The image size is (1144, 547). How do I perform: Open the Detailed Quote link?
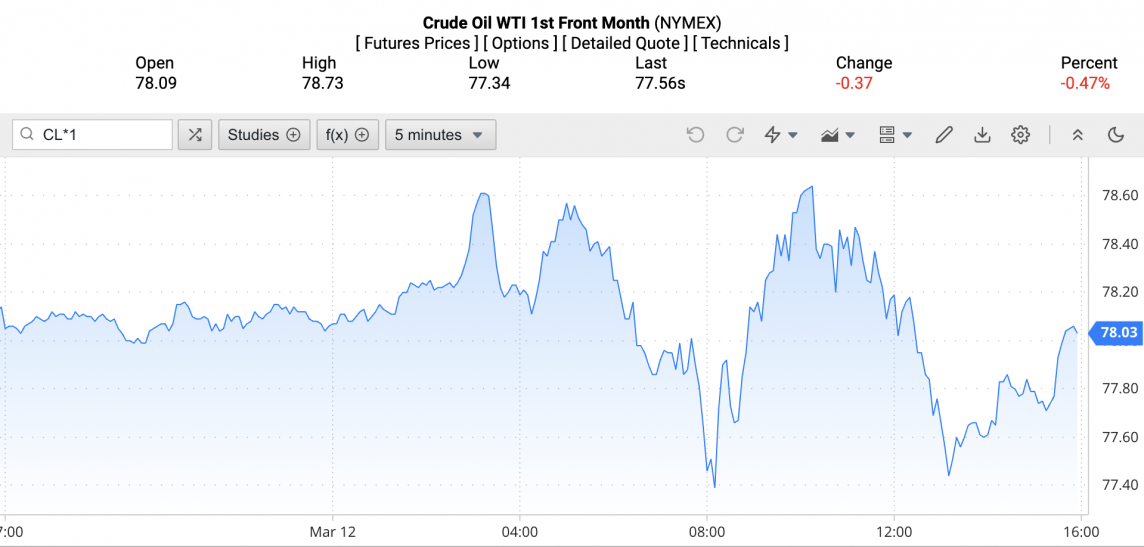click(624, 43)
